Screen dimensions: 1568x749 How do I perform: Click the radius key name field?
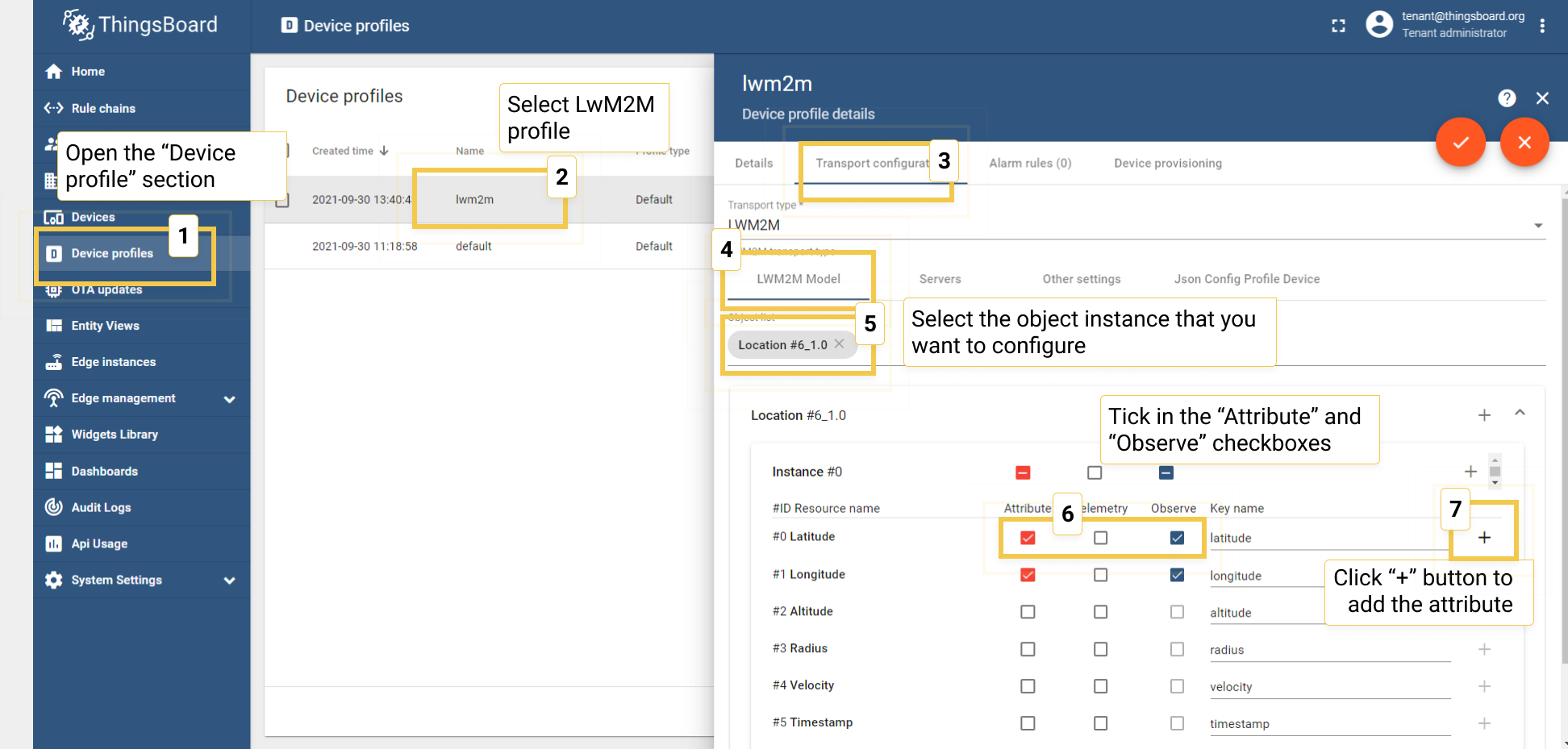tap(1328, 650)
